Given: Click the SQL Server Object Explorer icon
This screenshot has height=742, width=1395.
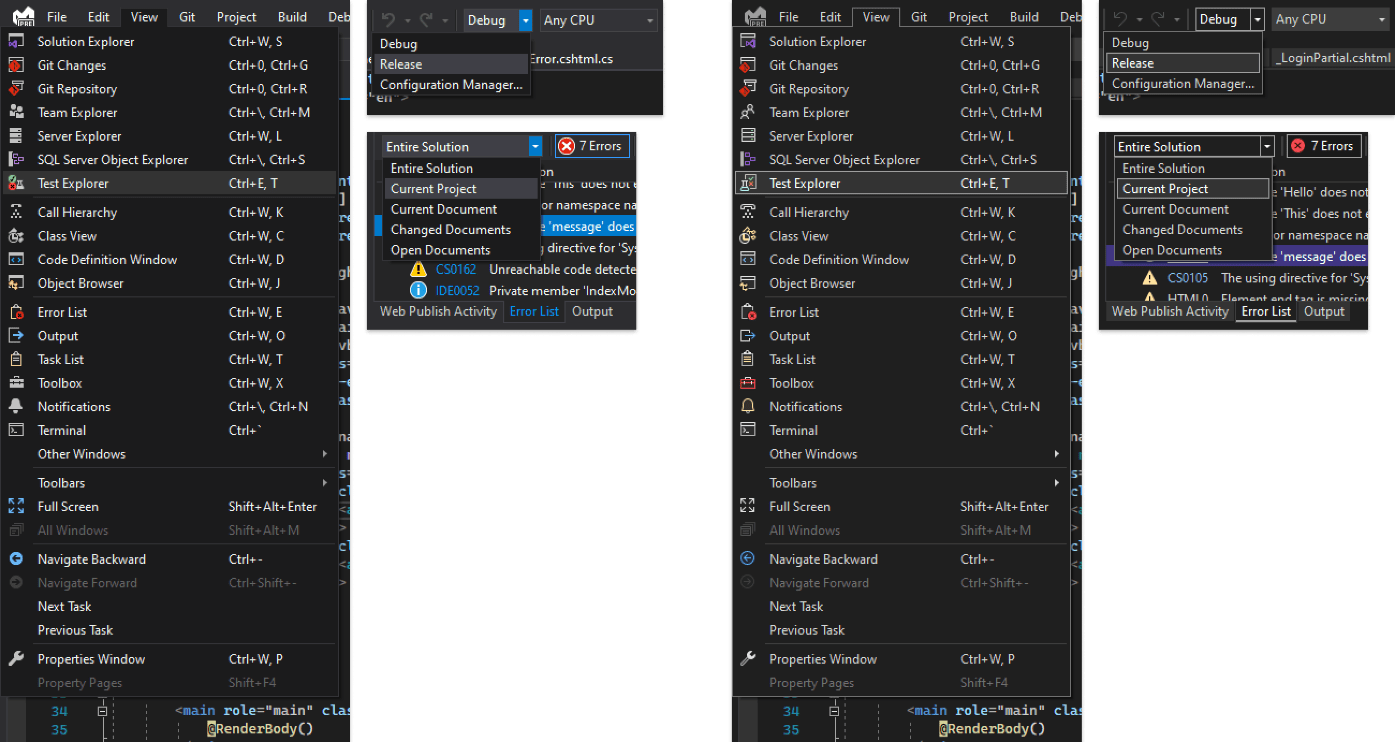Looking at the screenshot, I should pos(17,159).
